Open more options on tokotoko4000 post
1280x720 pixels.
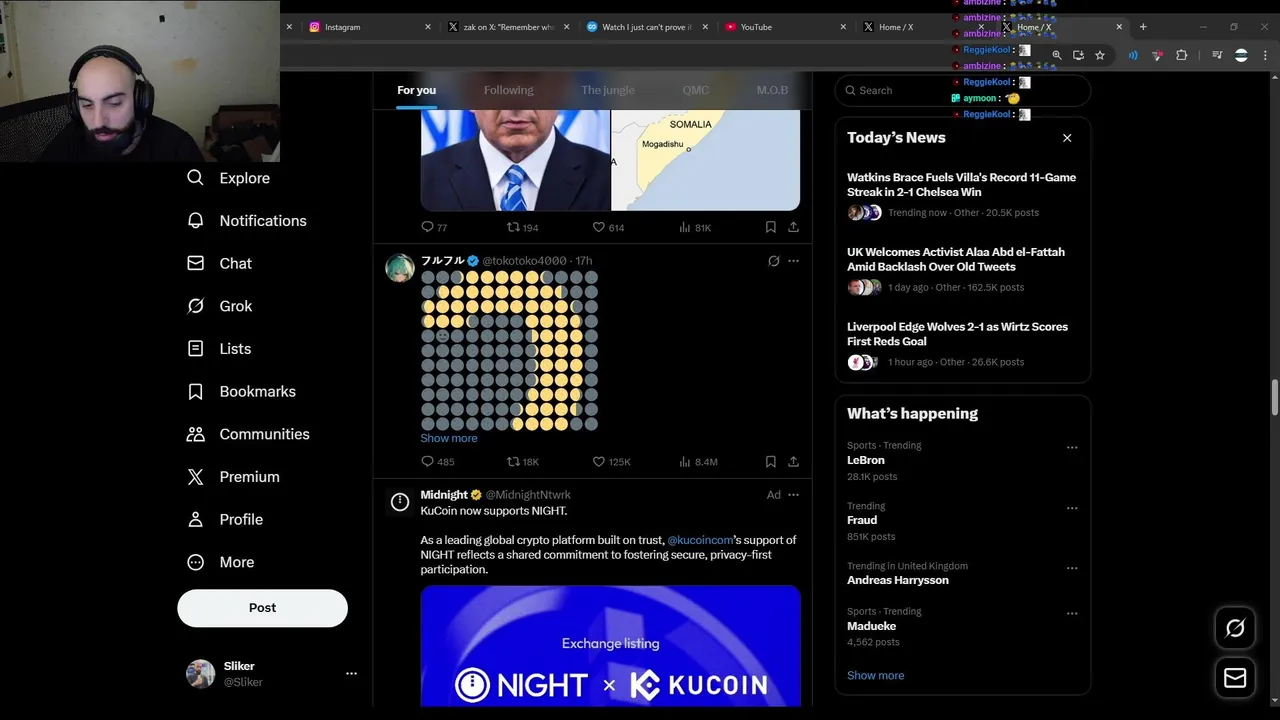pos(793,261)
